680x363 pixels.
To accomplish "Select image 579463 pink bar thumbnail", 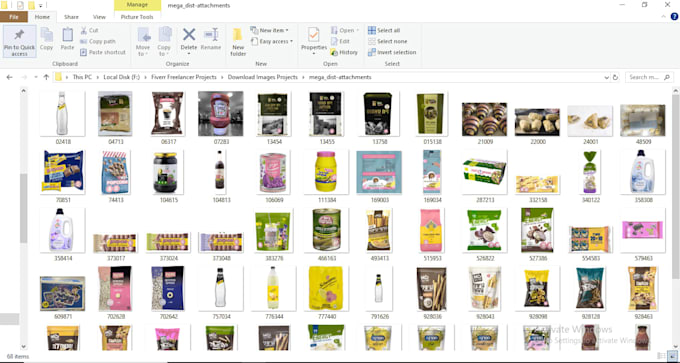I will [643, 230].
